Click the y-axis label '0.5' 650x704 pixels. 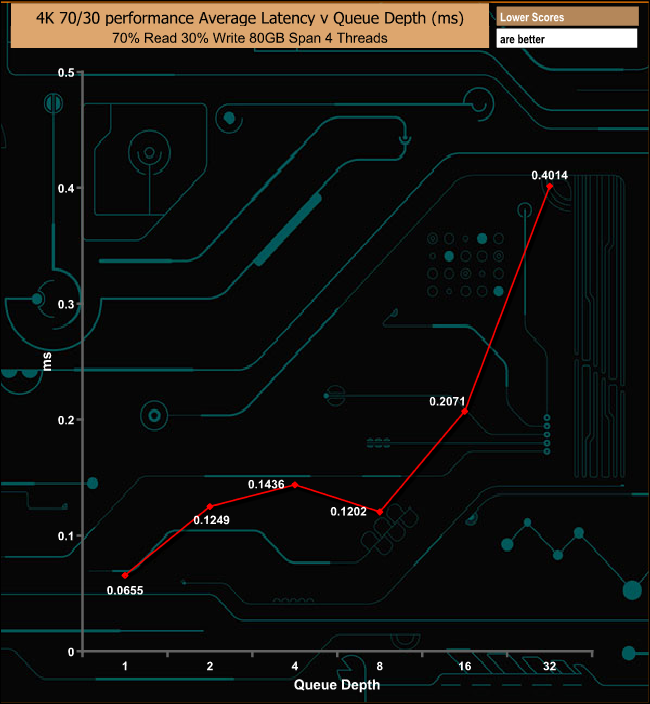coord(66,73)
